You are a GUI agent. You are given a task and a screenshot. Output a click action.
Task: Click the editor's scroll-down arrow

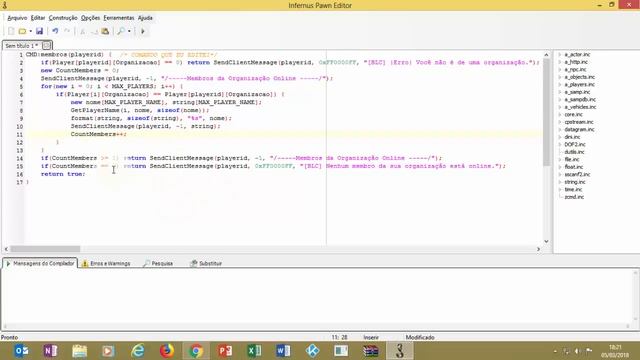click(x=547, y=242)
